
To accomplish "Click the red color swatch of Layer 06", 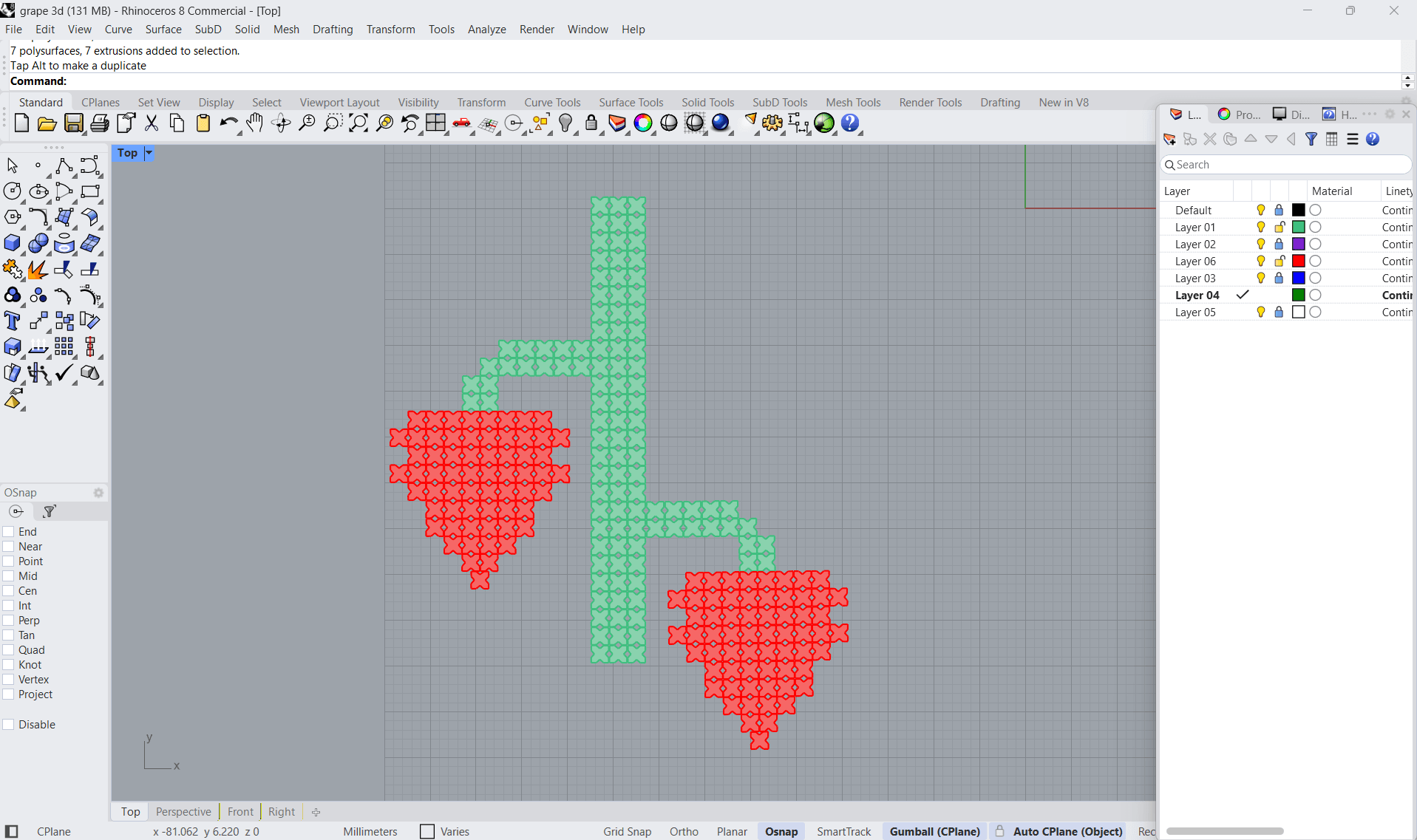I will click(1298, 262).
